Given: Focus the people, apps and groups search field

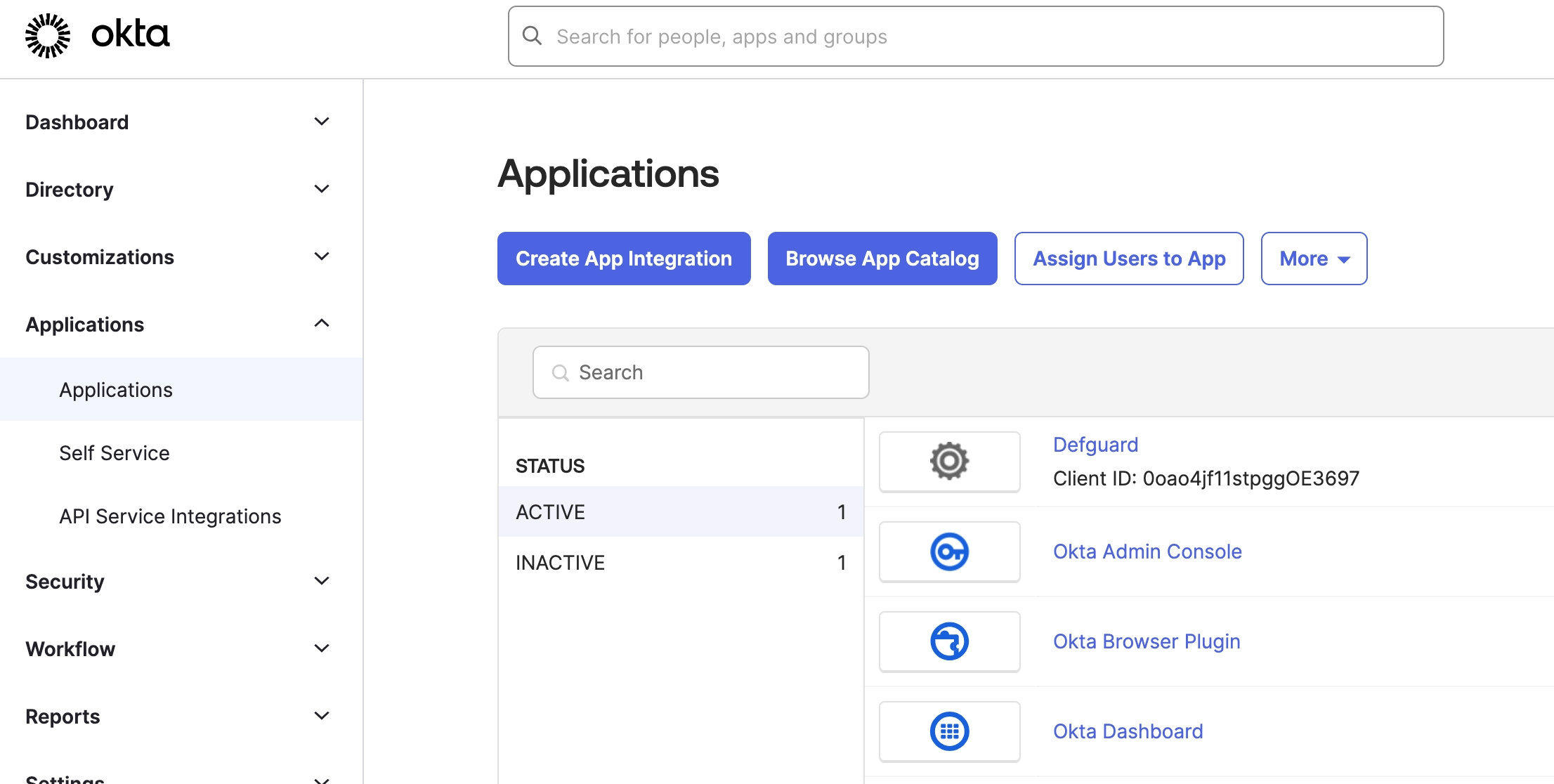Looking at the screenshot, I should [x=984, y=37].
